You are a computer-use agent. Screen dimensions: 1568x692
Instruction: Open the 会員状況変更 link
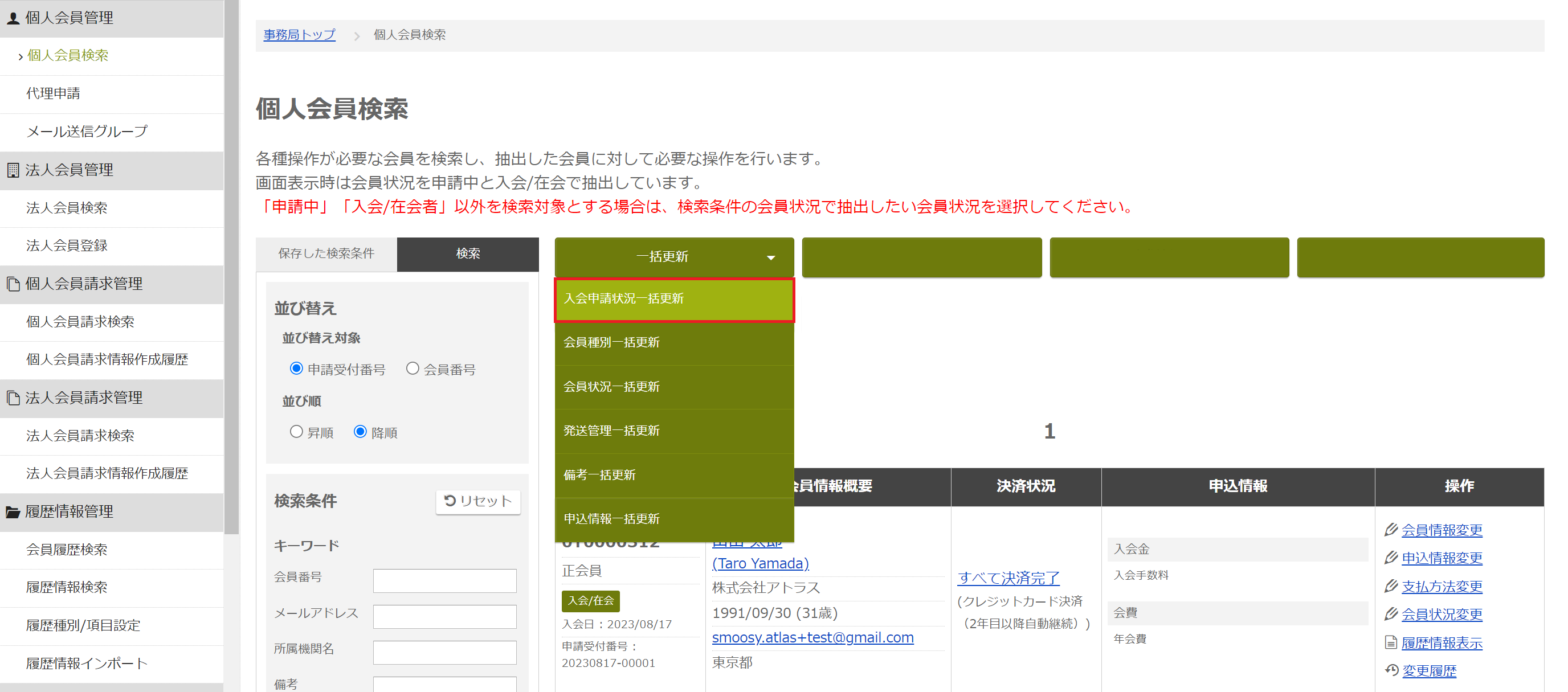click(1442, 615)
